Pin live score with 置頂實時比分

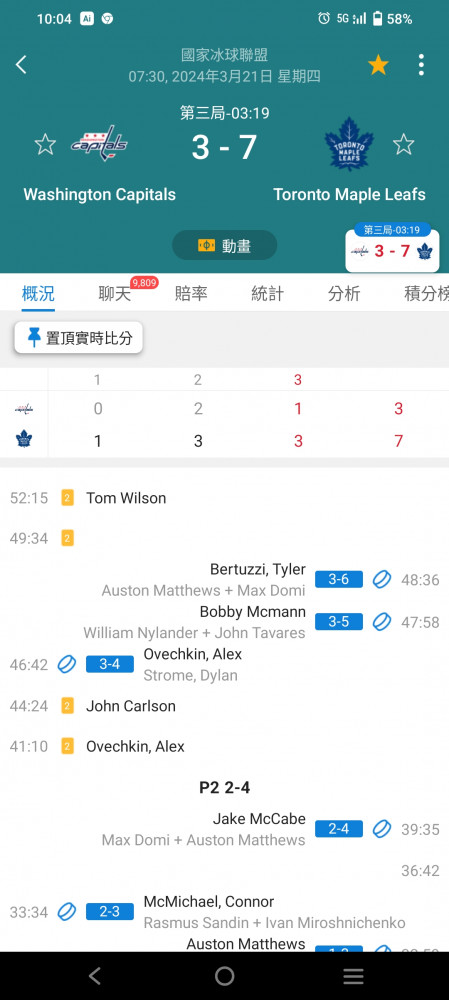click(x=78, y=338)
